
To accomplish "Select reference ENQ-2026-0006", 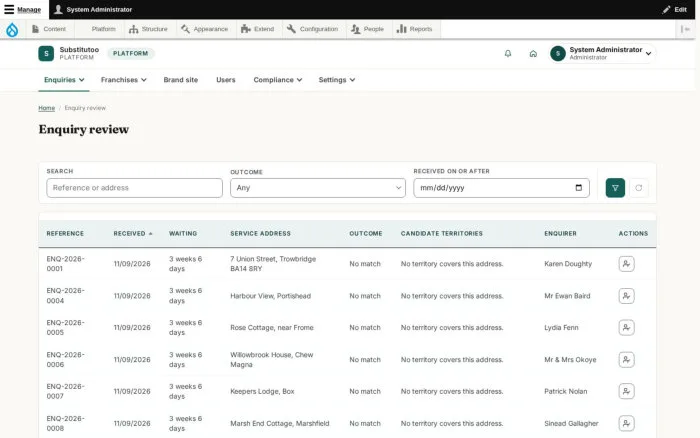I will [66, 359].
